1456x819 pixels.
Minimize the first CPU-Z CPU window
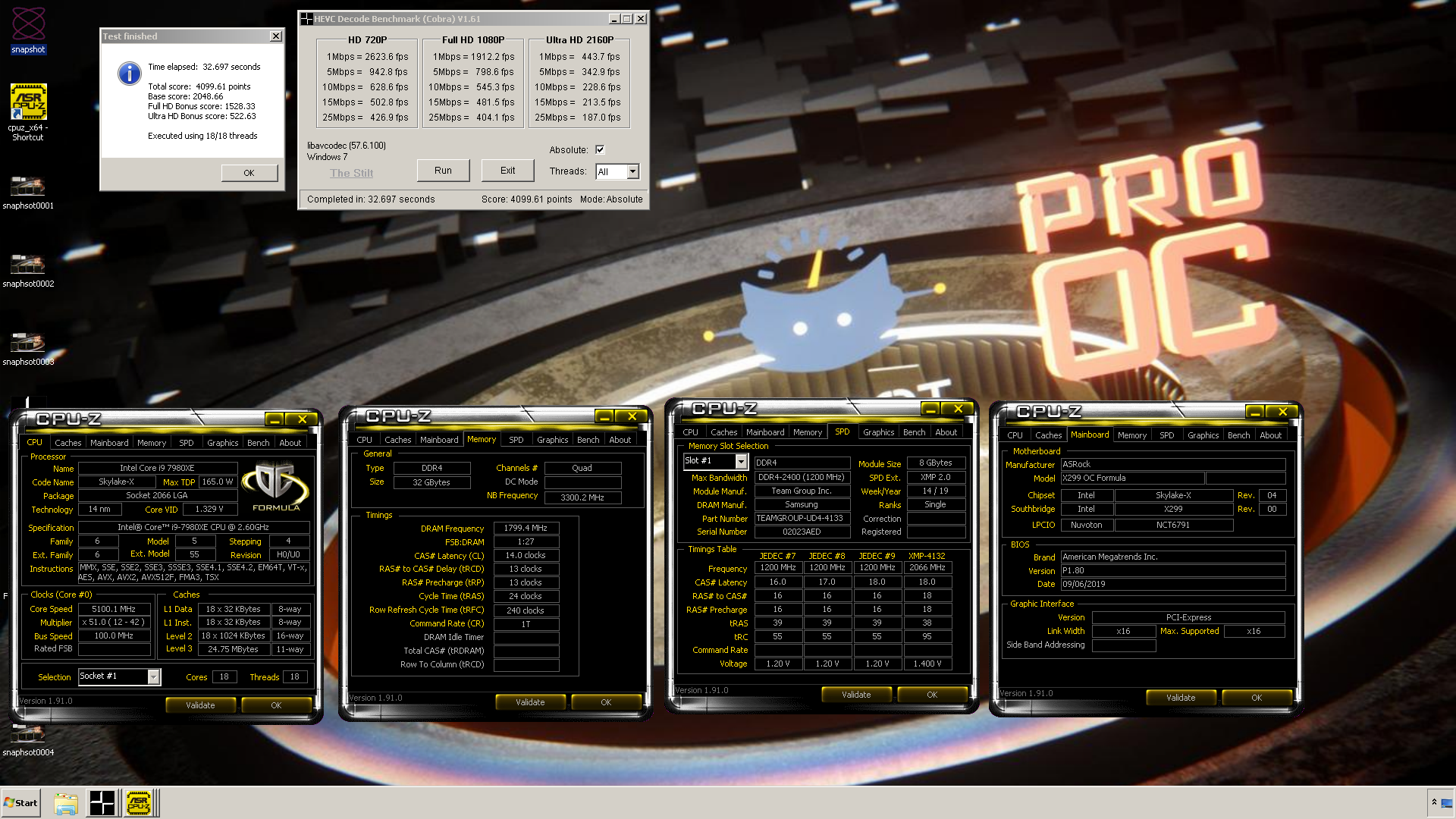[x=275, y=419]
